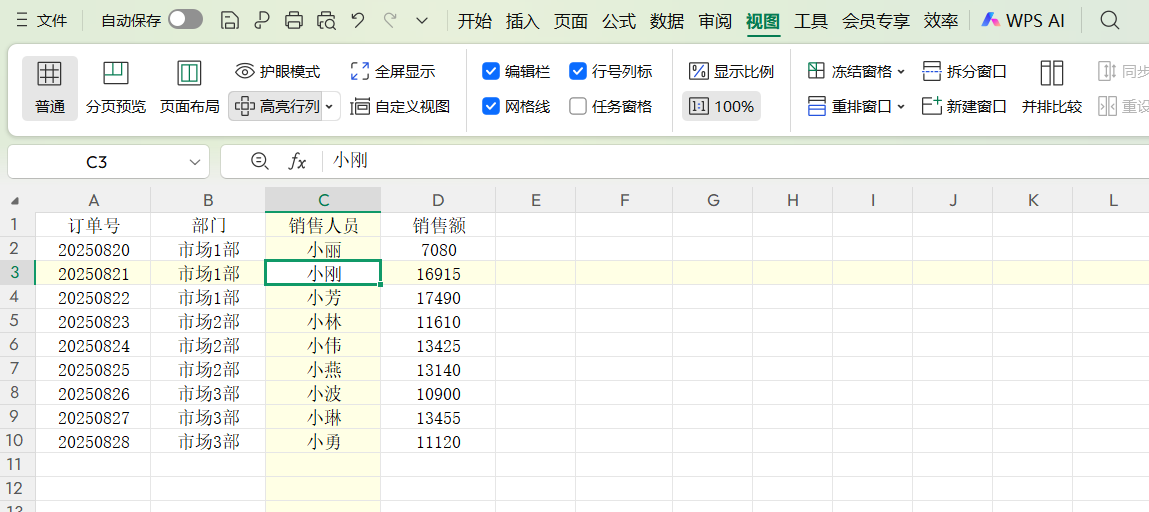Uncheck the 网格线 checkbox

(491, 106)
